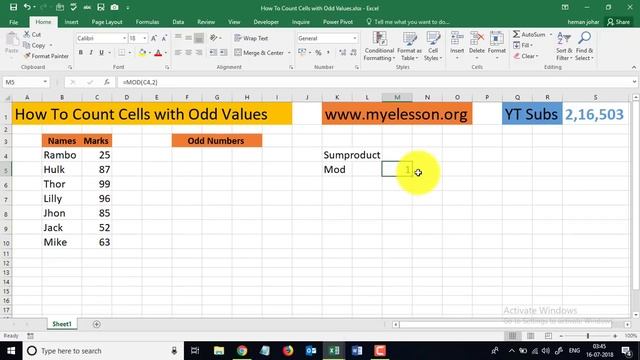Click the Tell me what you want to do box

coord(408,22)
